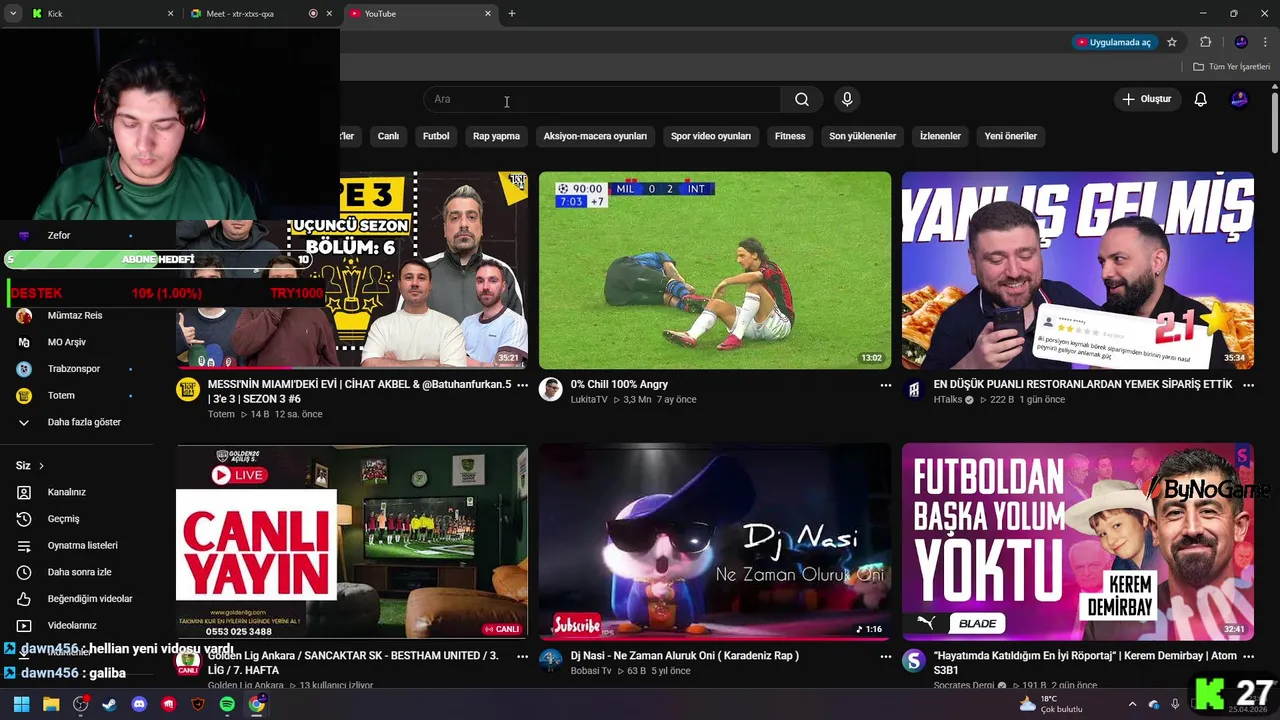Open the Mümtaz Reis subscription channel
1280x720 pixels.
(75, 315)
